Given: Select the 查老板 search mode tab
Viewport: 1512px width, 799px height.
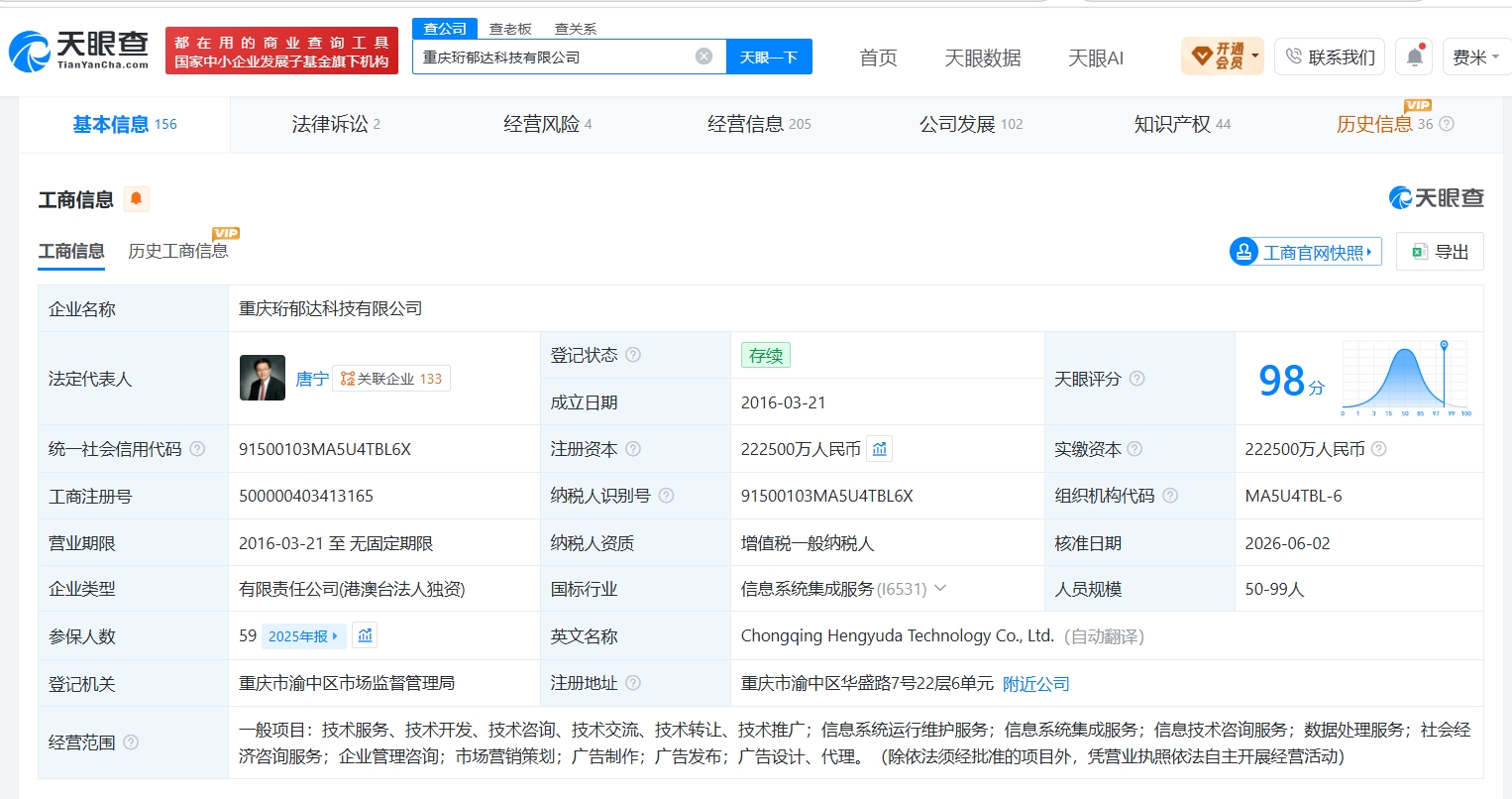Looking at the screenshot, I should click(510, 29).
